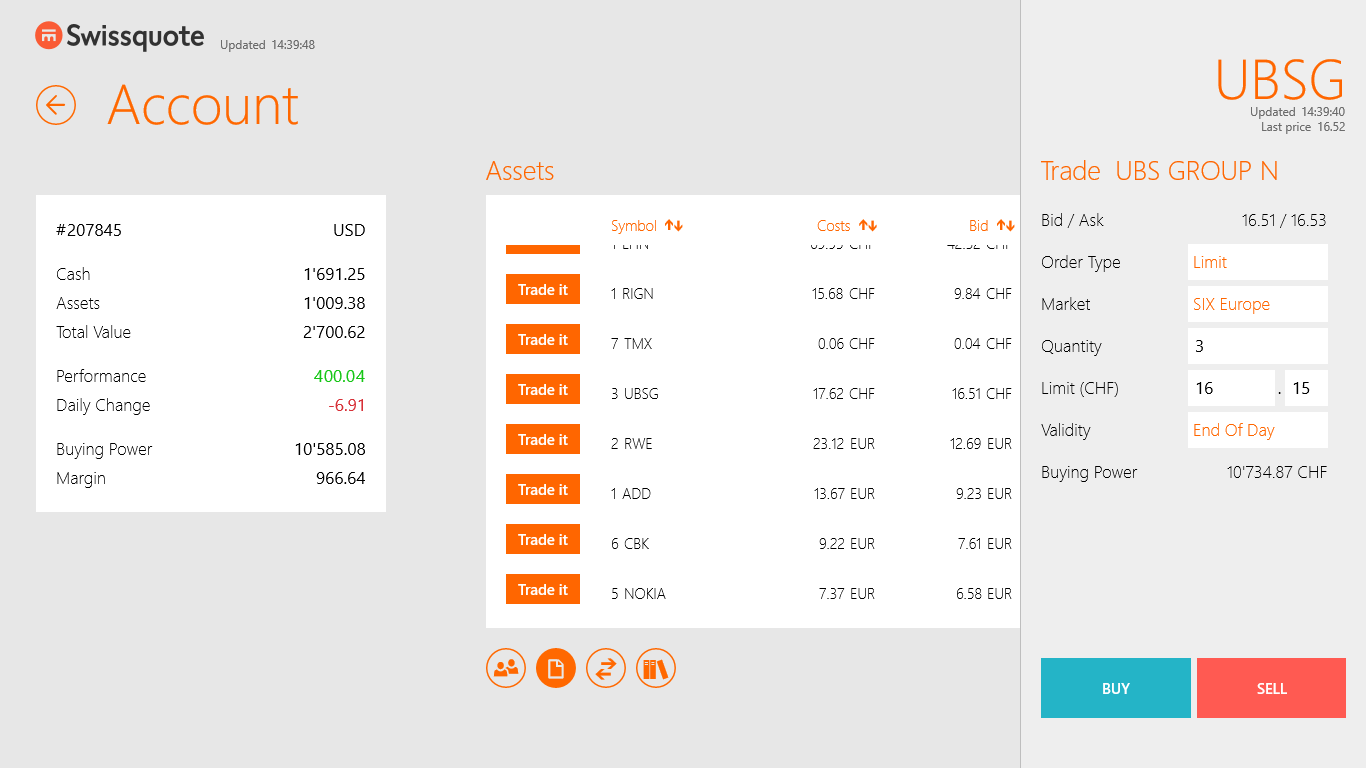Click the sort arrows next to Bid

(x=1004, y=226)
